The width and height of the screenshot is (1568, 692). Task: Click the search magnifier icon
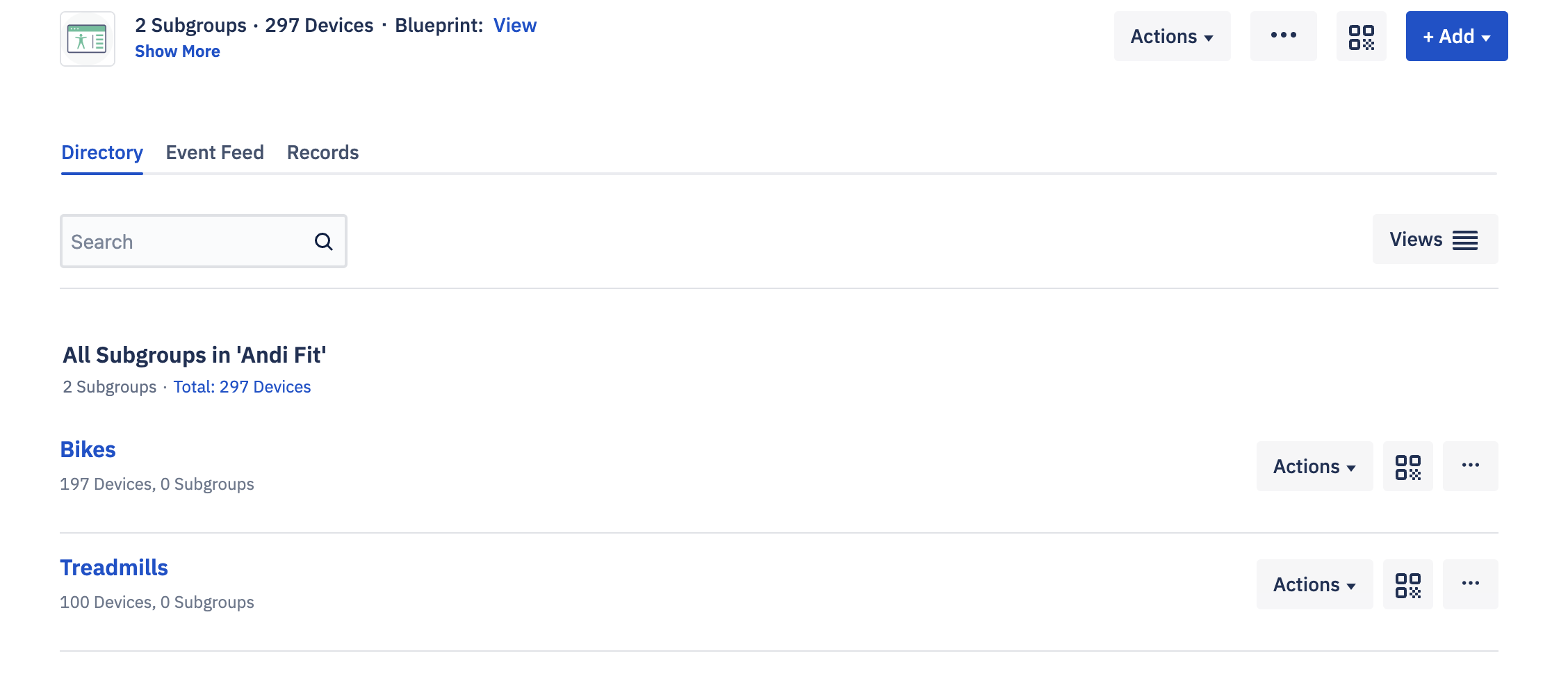(x=323, y=242)
